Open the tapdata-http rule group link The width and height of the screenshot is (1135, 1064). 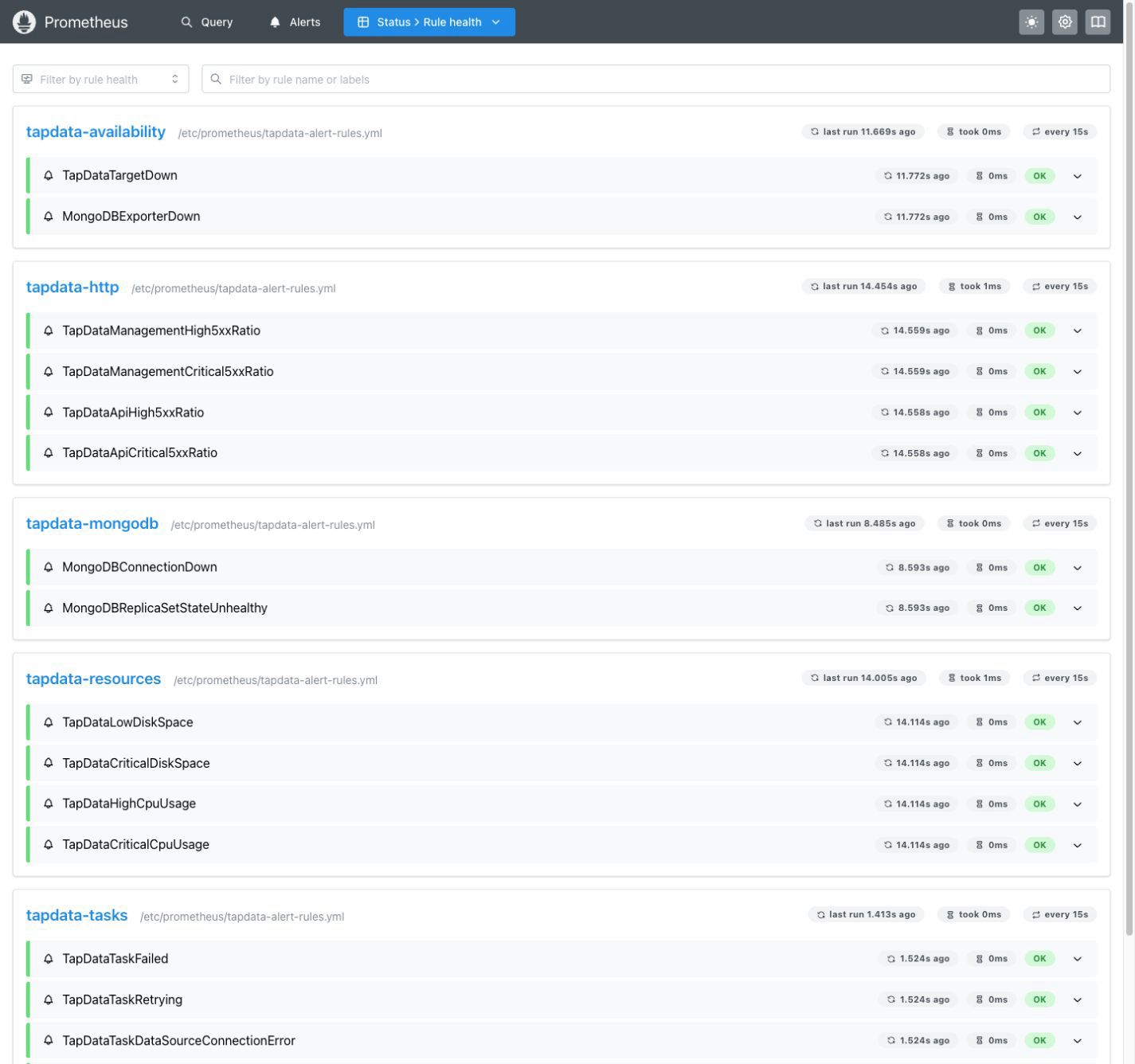(x=72, y=287)
